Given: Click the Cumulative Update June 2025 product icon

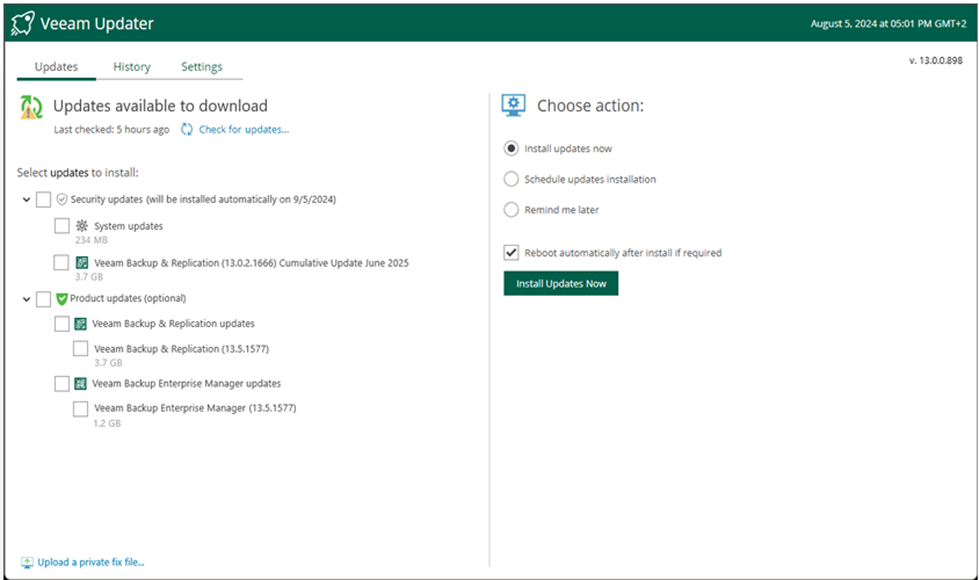Looking at the screenshot, I should tap(82, 263).
